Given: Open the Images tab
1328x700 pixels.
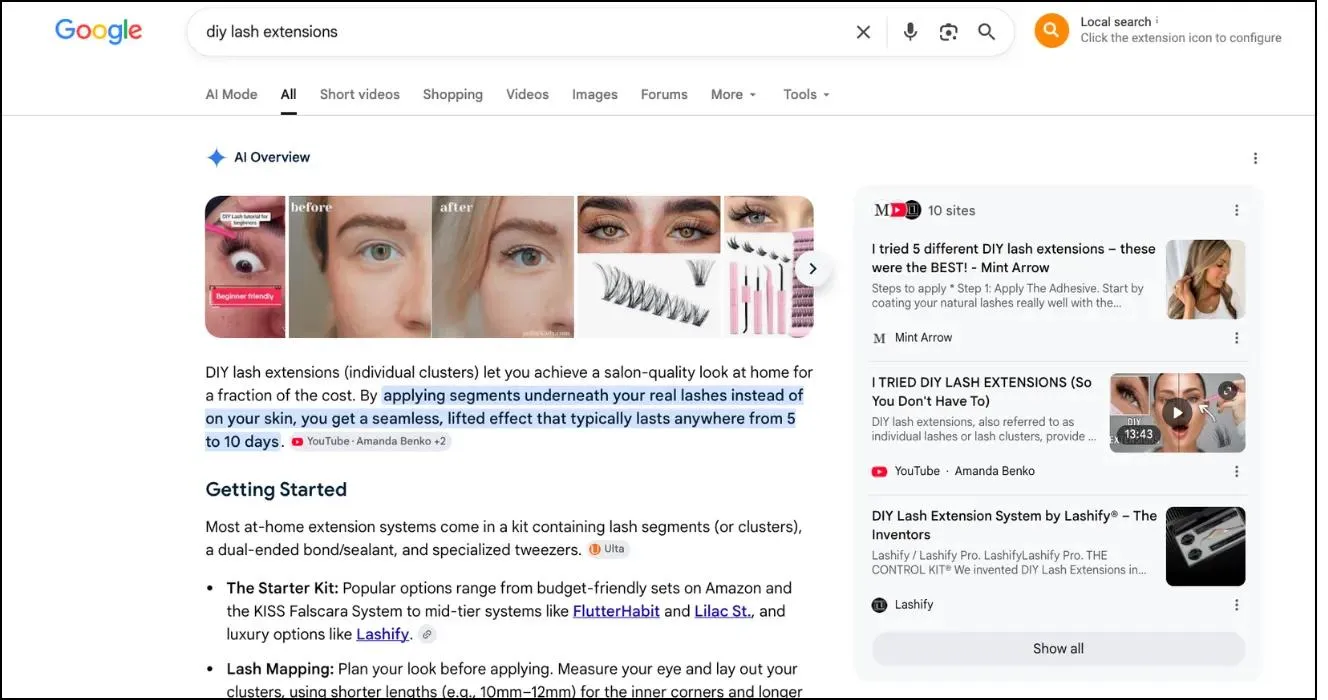Looking at the screenshot, I should 595,94.
